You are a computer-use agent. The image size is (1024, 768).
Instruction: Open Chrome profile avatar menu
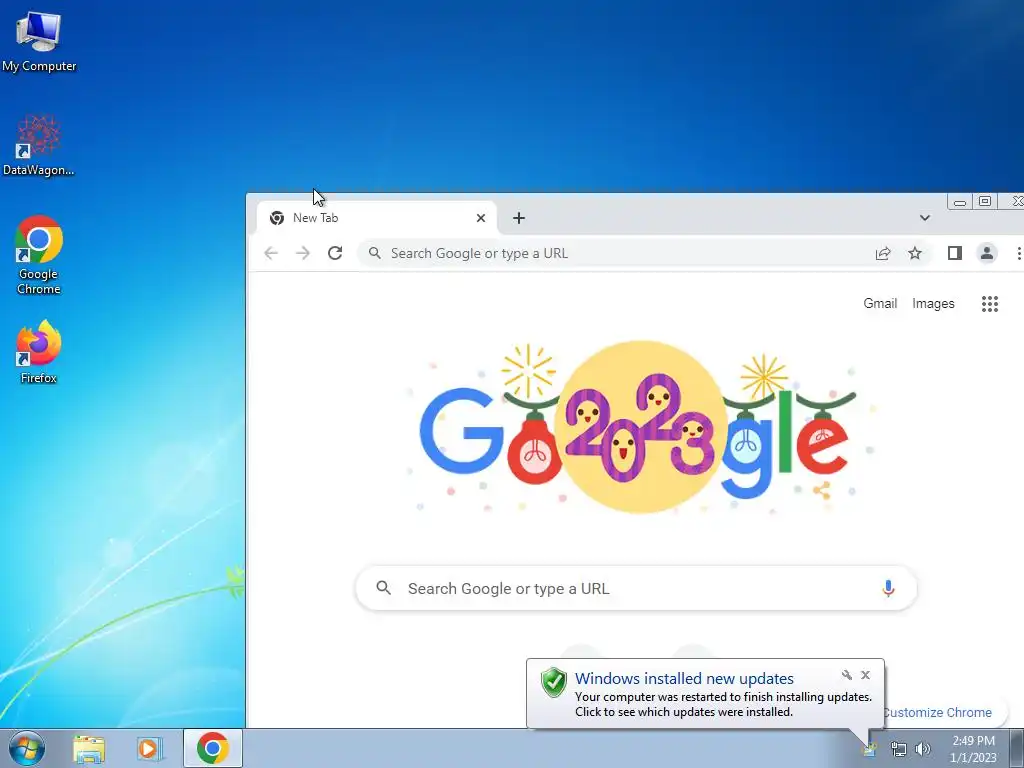(987, 253)
